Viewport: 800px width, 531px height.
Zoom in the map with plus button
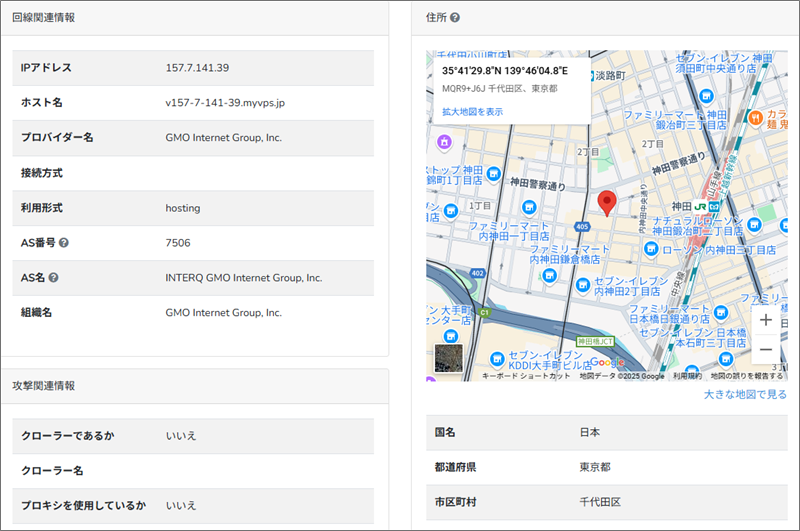(765, 320)
